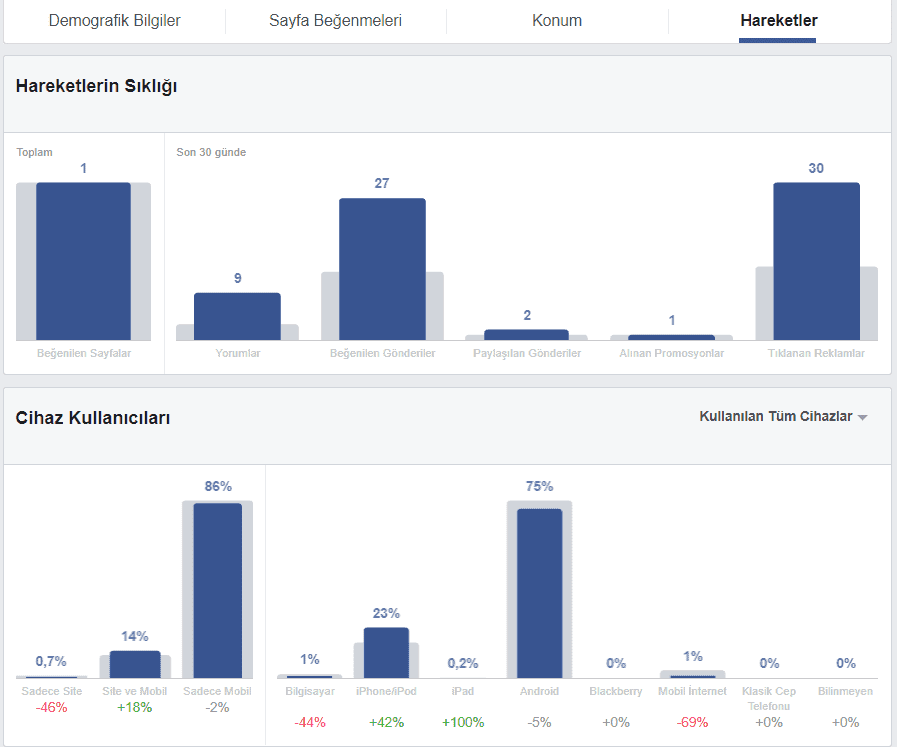The image size is (897, 747).
Task: Click the Sadece Mobil 86% bar
Action: click(x=215, y=590)
